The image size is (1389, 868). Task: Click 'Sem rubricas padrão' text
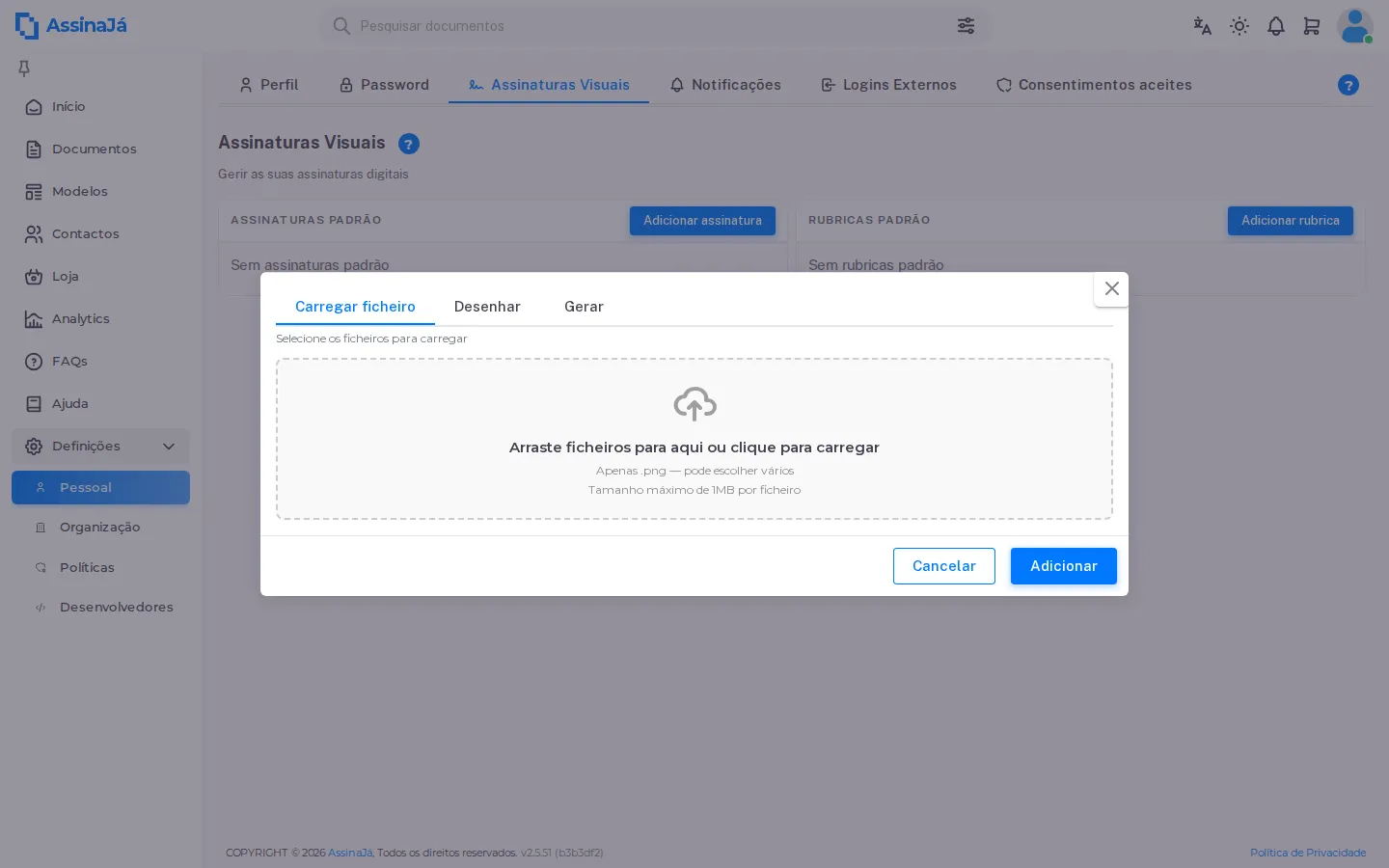pos(876,265)
